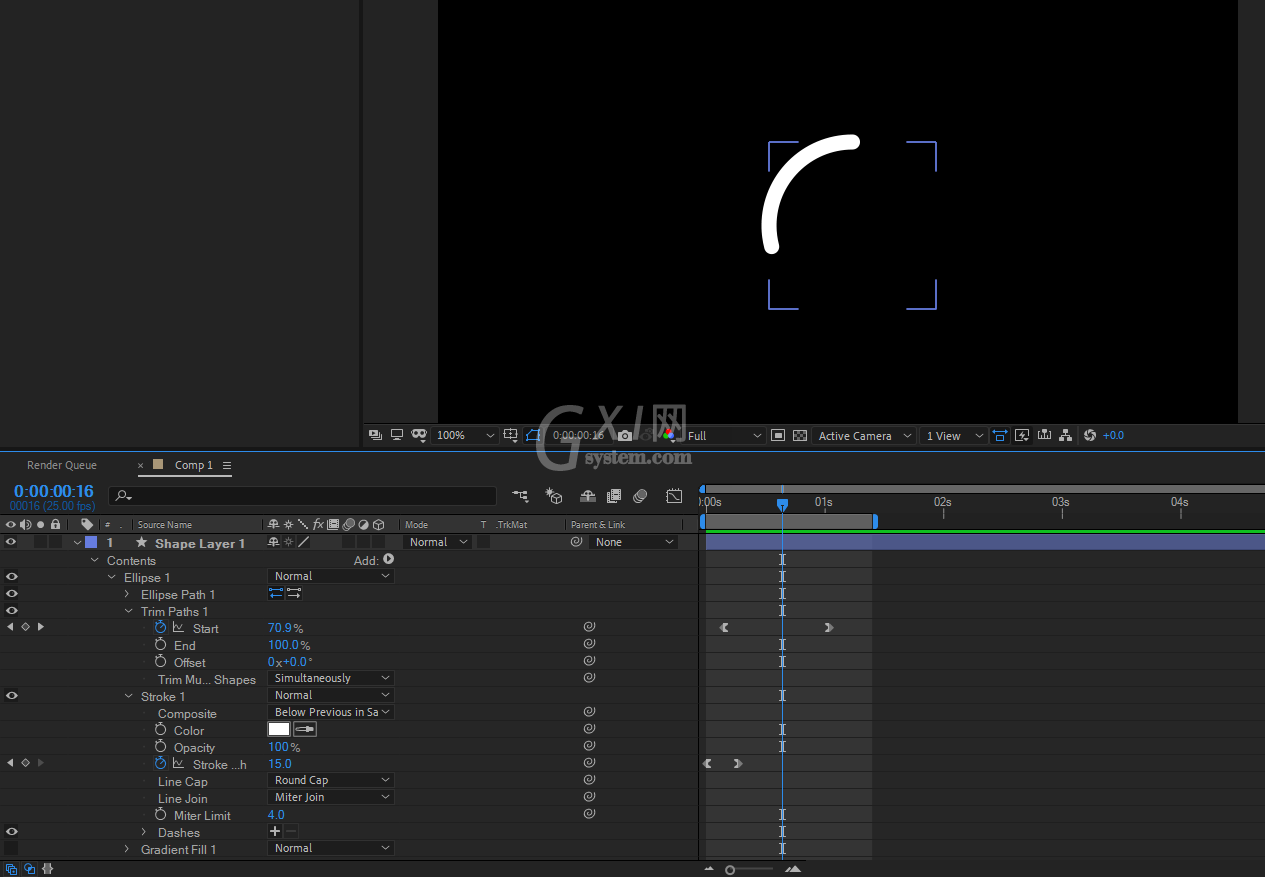Image resolution: width=1265 pixels, height=877 pixels.
Task: Toggle mask and shape path visibility
Action: [533, 435]
